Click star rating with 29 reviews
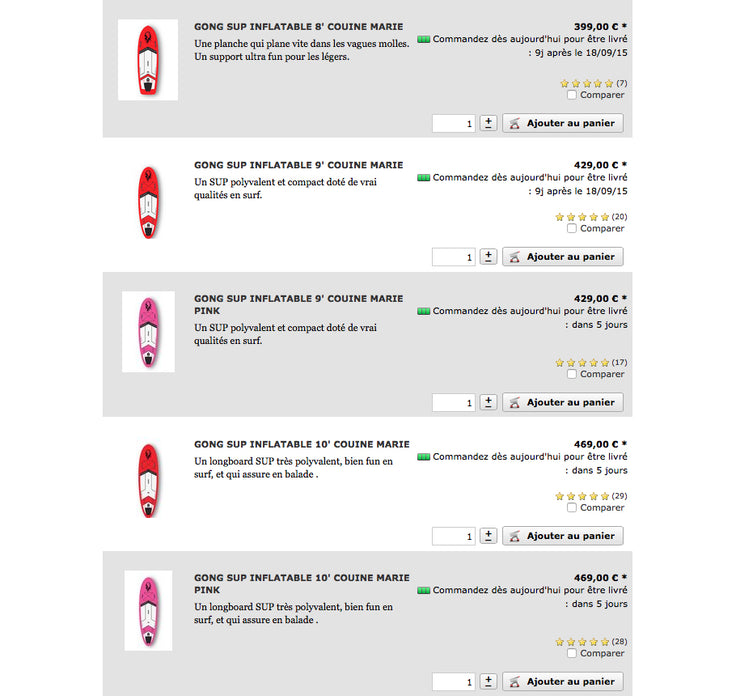The image size is (736, 696). tap(582, 496)
